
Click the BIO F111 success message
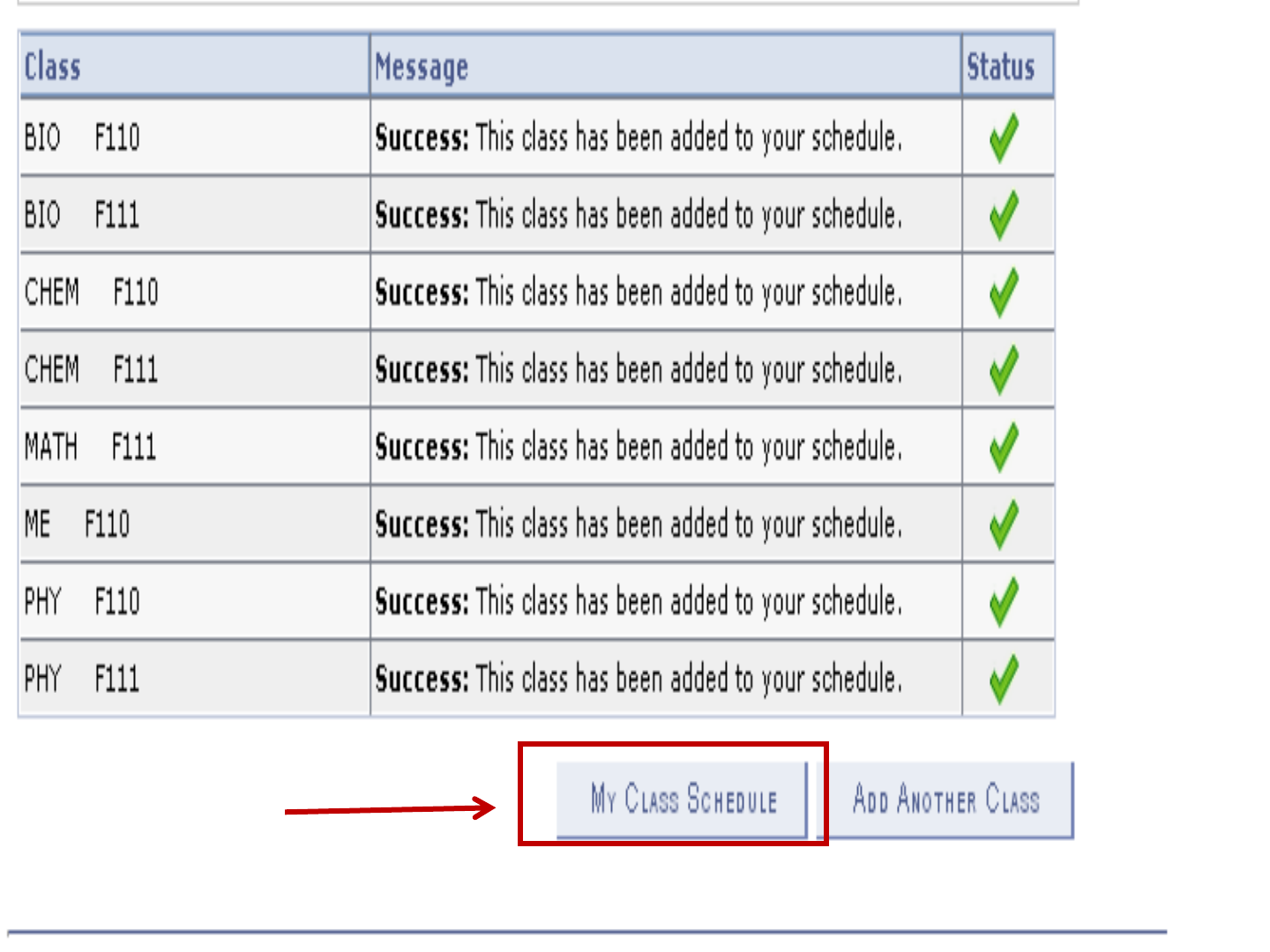tap(639, 216)
